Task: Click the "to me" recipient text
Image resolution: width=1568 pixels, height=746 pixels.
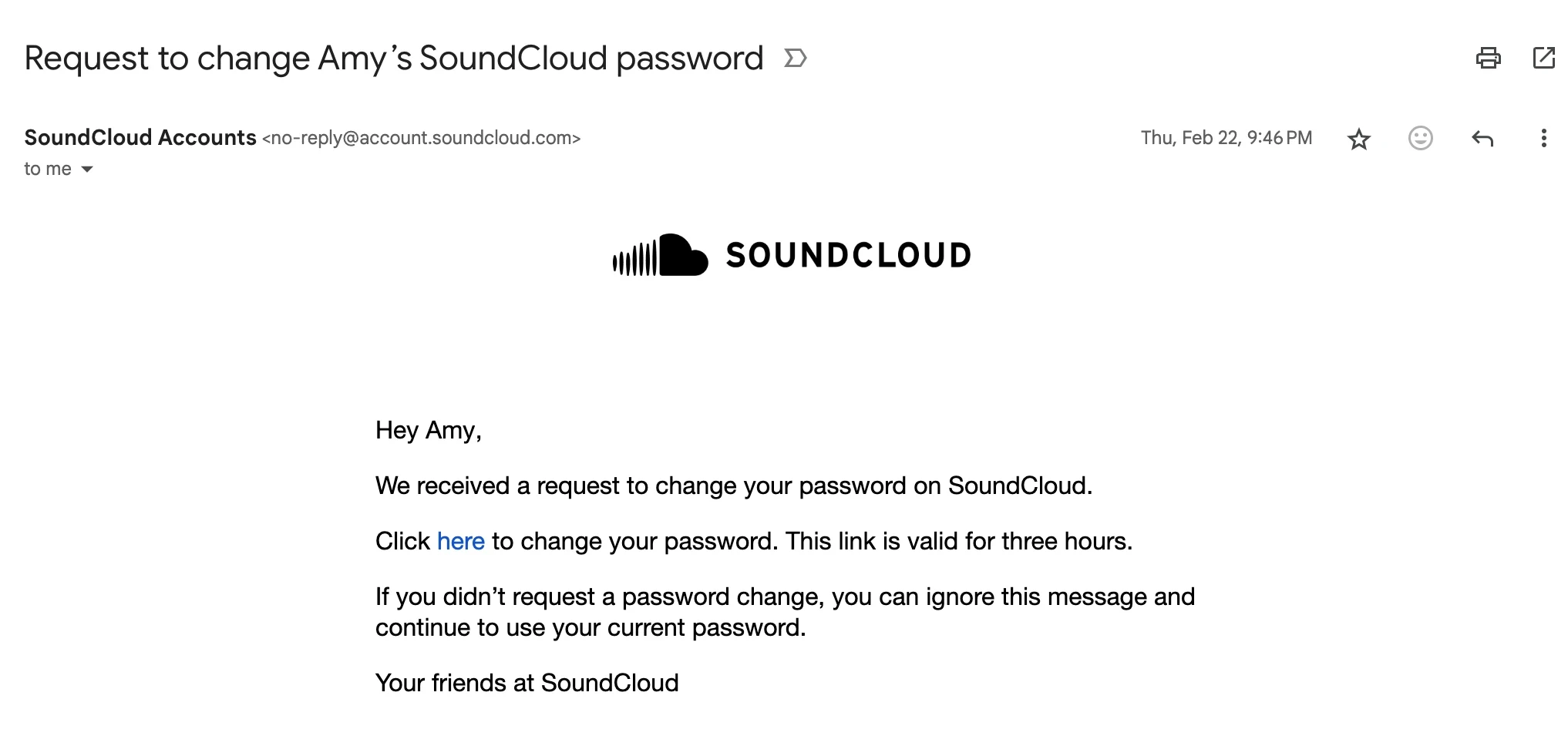Action: click(48, 170)
